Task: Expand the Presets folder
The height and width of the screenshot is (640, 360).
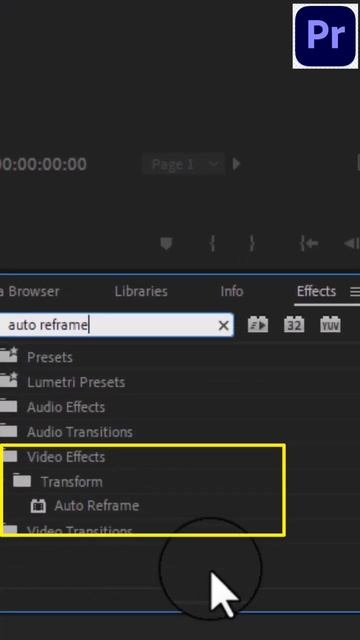Action: point(50,358)
